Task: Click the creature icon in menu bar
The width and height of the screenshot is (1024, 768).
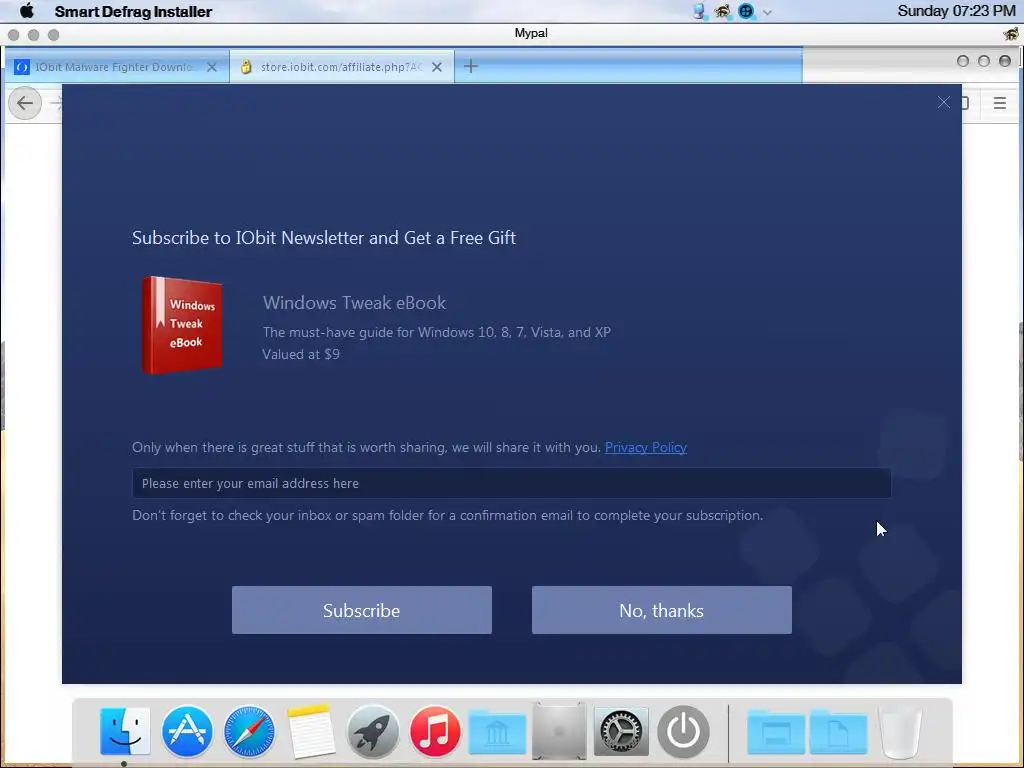Action: 722,11
